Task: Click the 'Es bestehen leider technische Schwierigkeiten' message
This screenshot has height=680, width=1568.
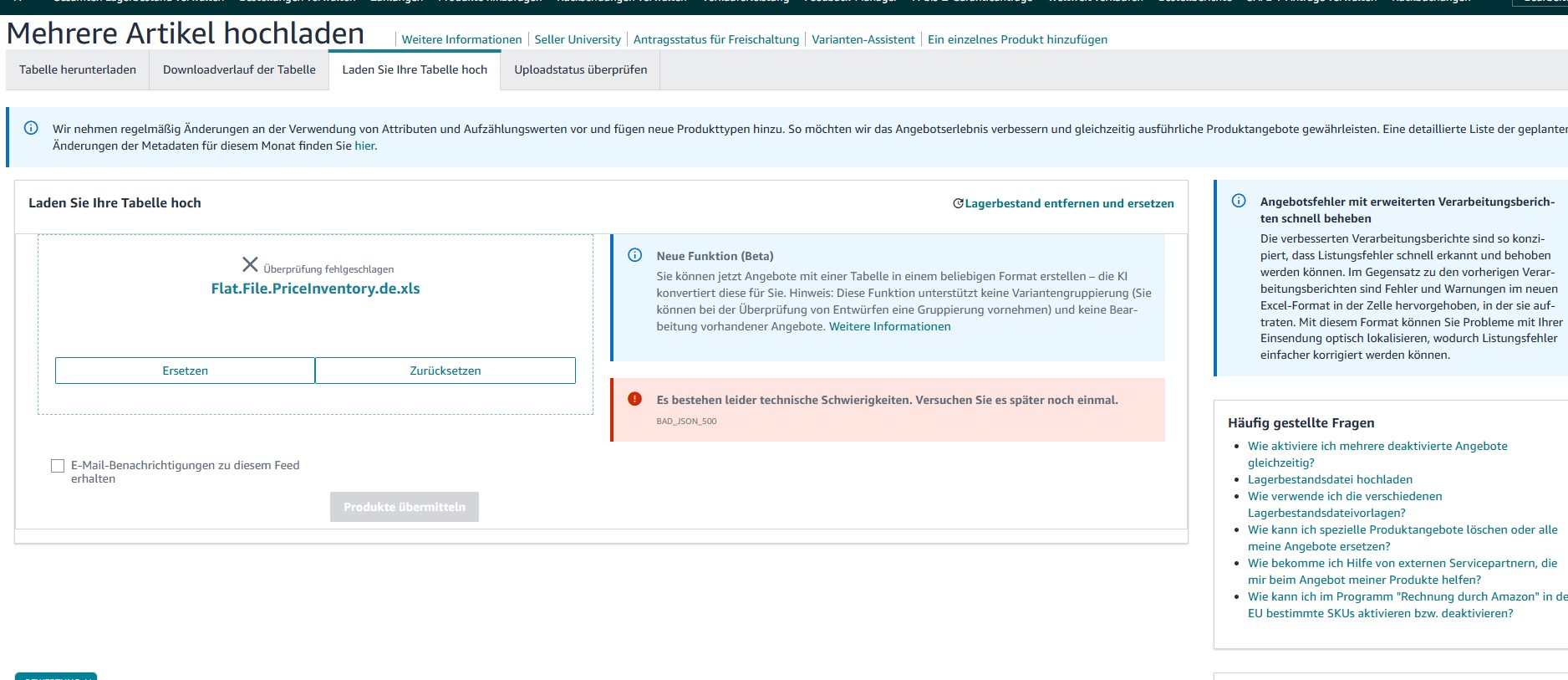Action: click(887, 400)
